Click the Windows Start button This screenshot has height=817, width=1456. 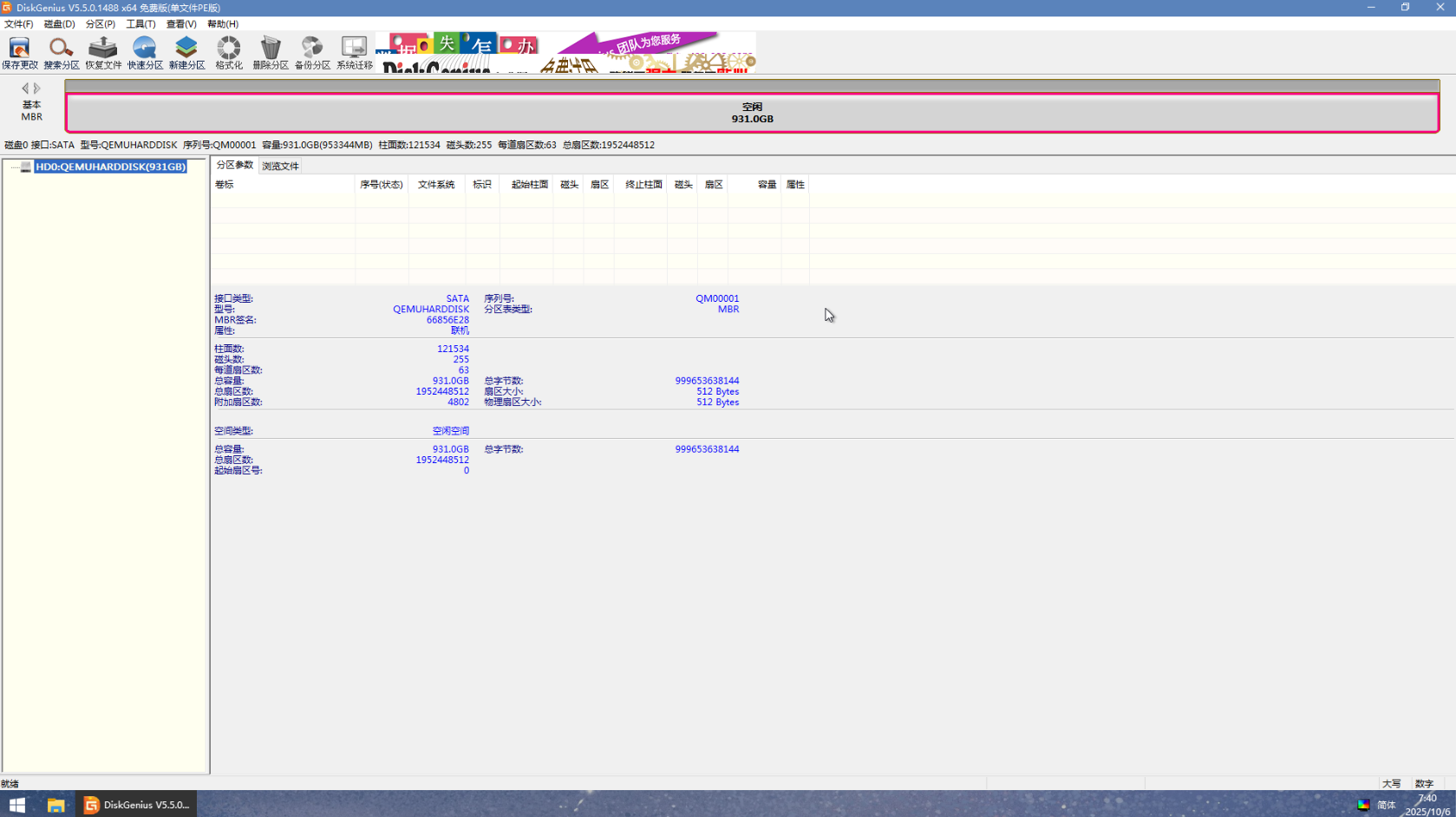click(x=17, y=805)
